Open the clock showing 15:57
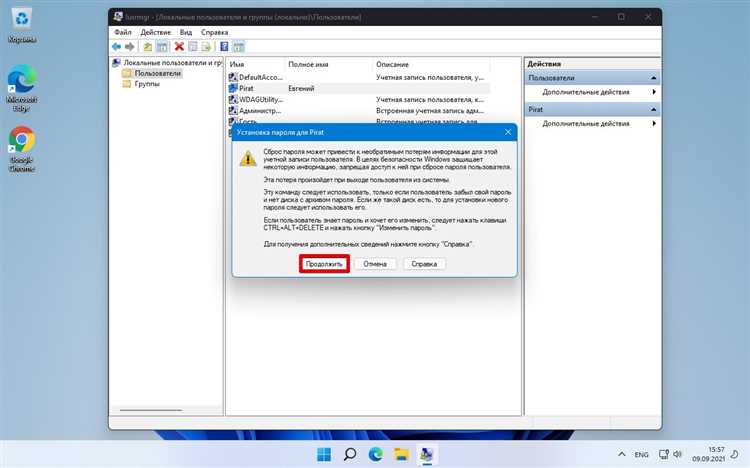 (708, 454)
